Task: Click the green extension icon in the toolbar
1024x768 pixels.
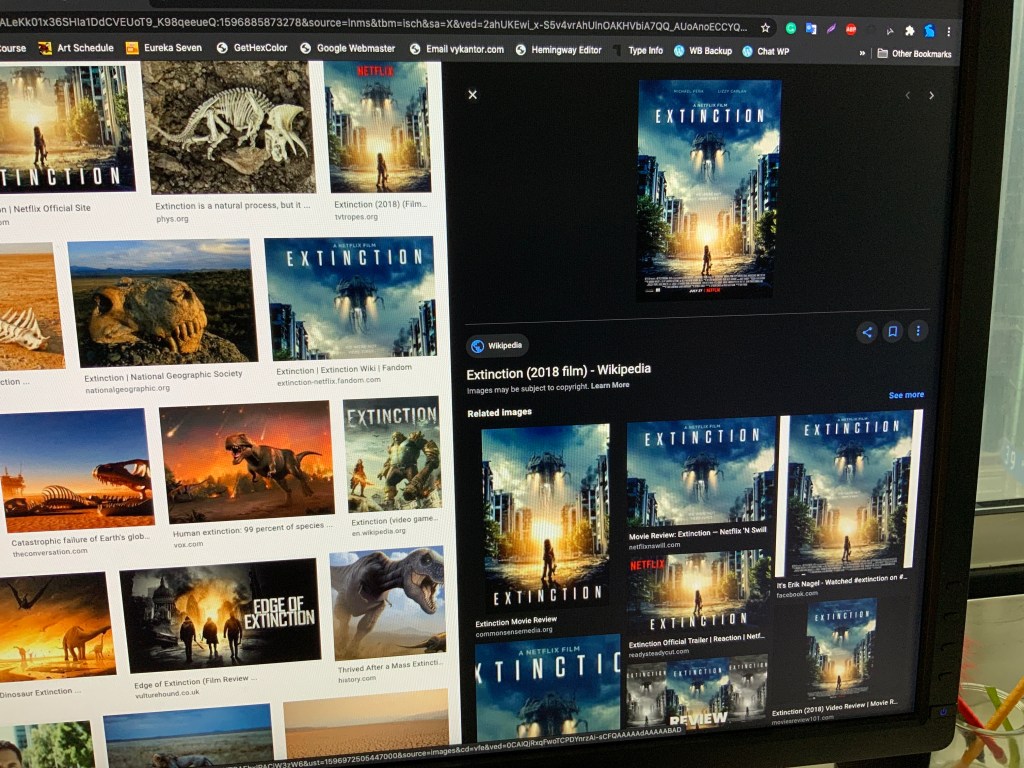Action: click(791, 29)
